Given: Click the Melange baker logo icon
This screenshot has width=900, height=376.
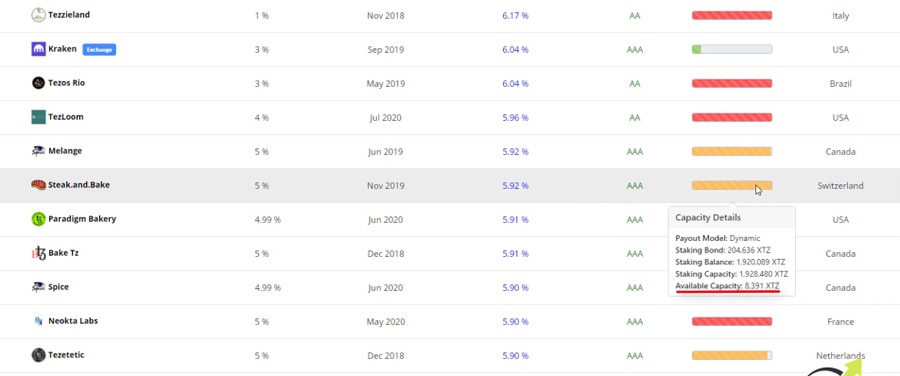Looking at the screenshot, I should 38,151.
